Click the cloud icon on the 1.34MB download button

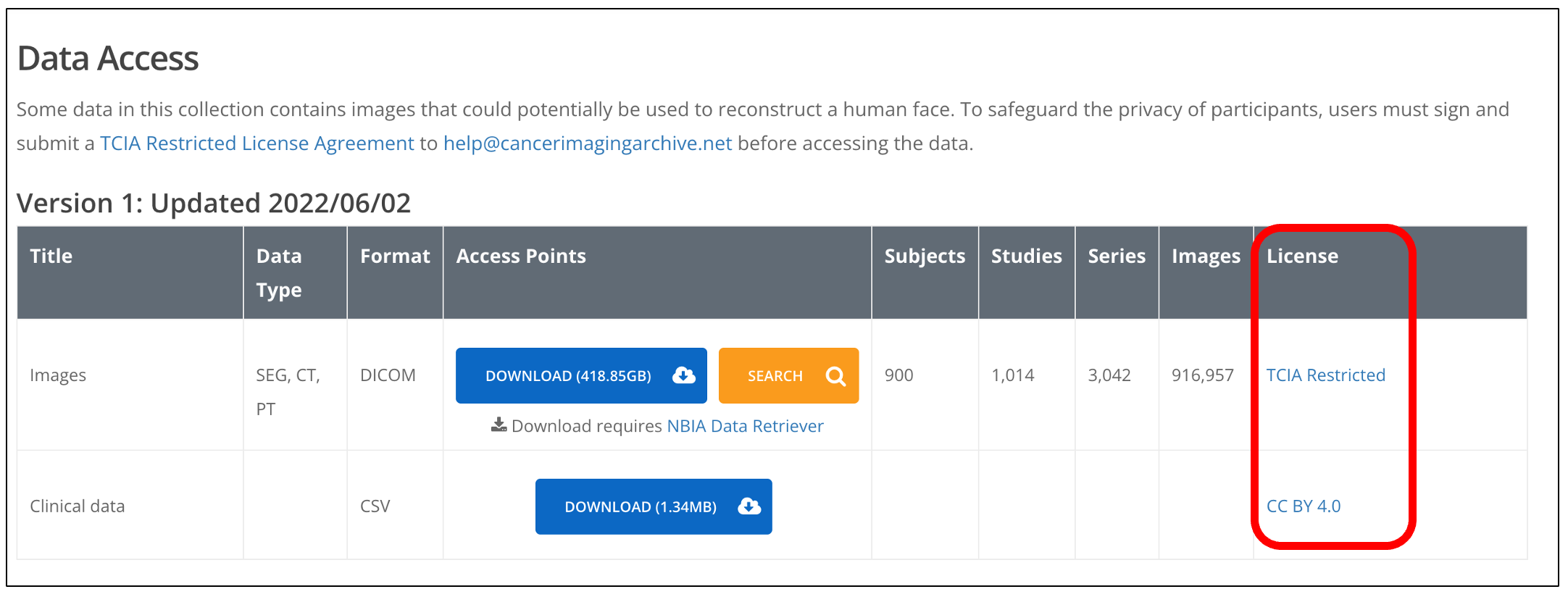[x=748, y=506]
